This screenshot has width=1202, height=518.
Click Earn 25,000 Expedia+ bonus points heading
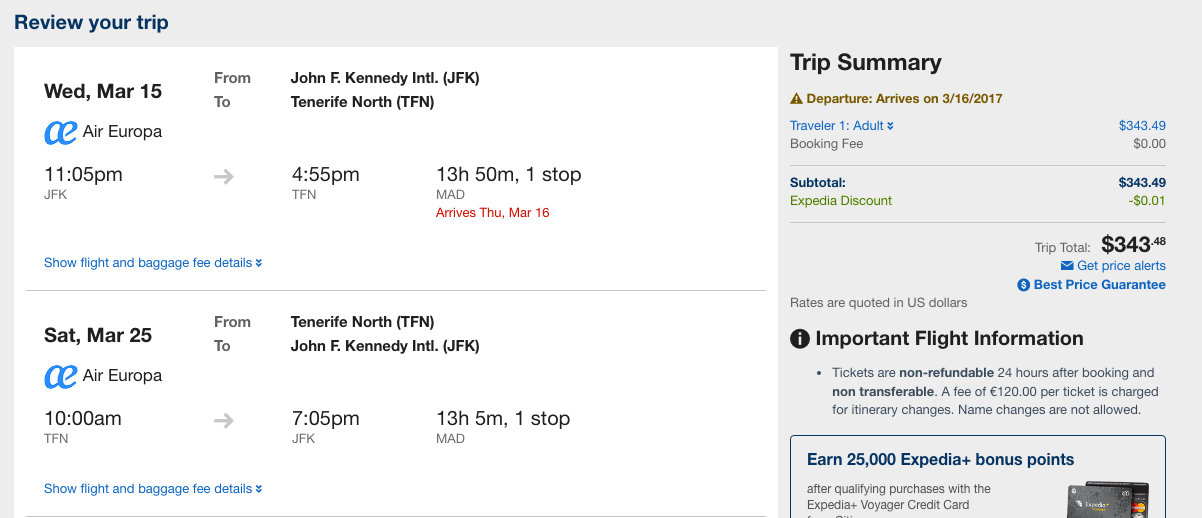(940, 460)
